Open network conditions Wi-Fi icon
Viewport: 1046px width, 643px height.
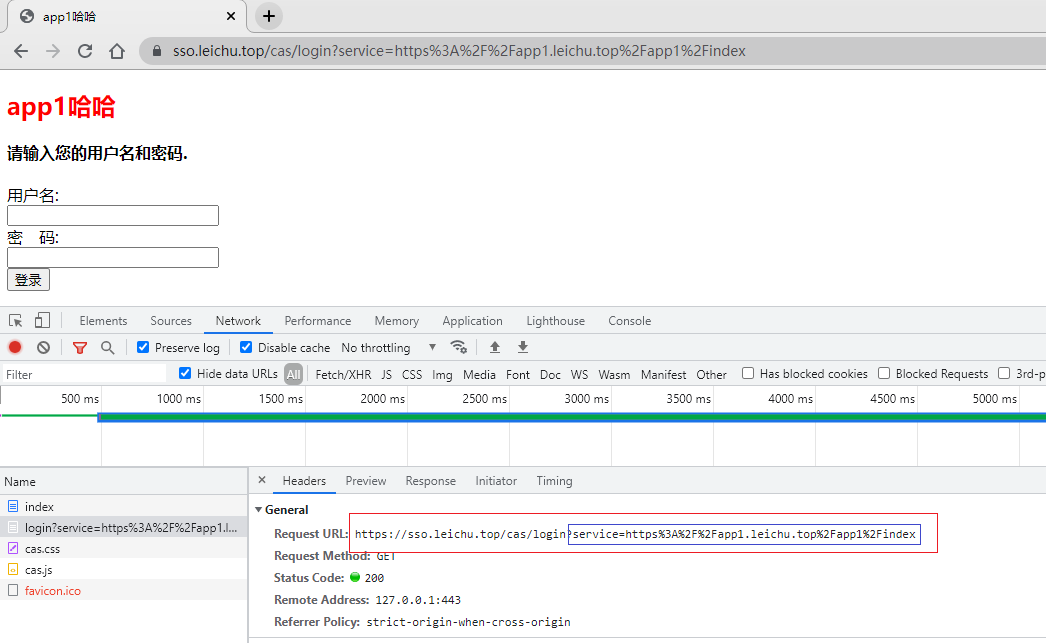coord(459,347)
